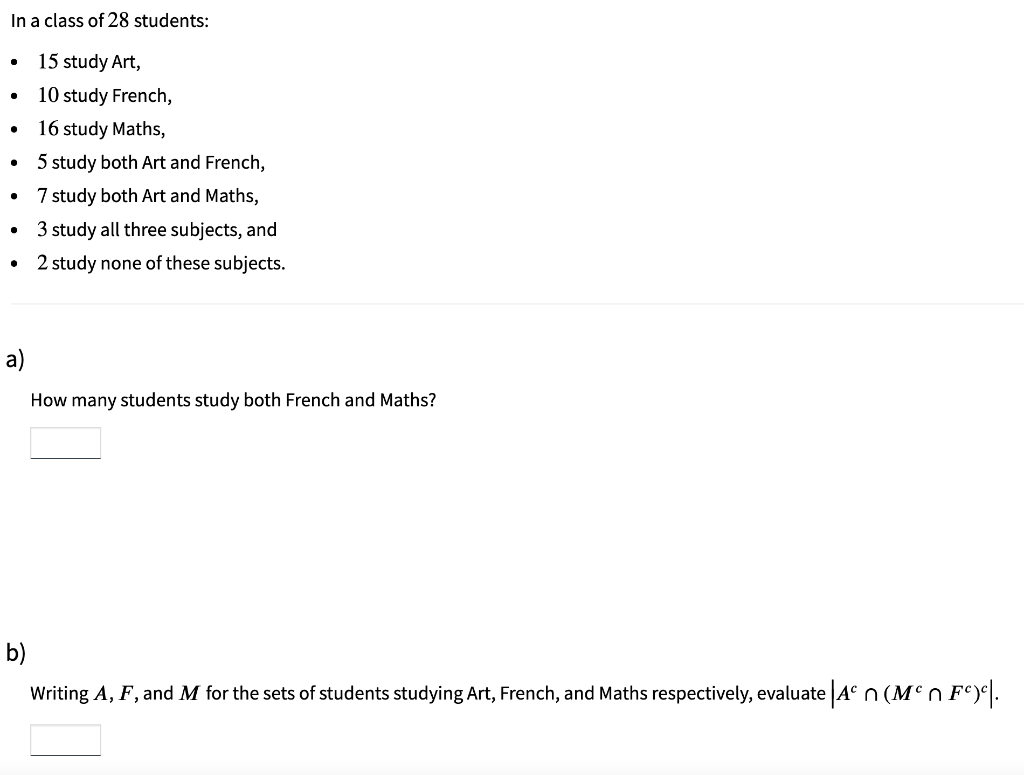The height and width of the screenshot is (775, 1024).
Task: Click the part b) section label
Action: coord(13,652)
